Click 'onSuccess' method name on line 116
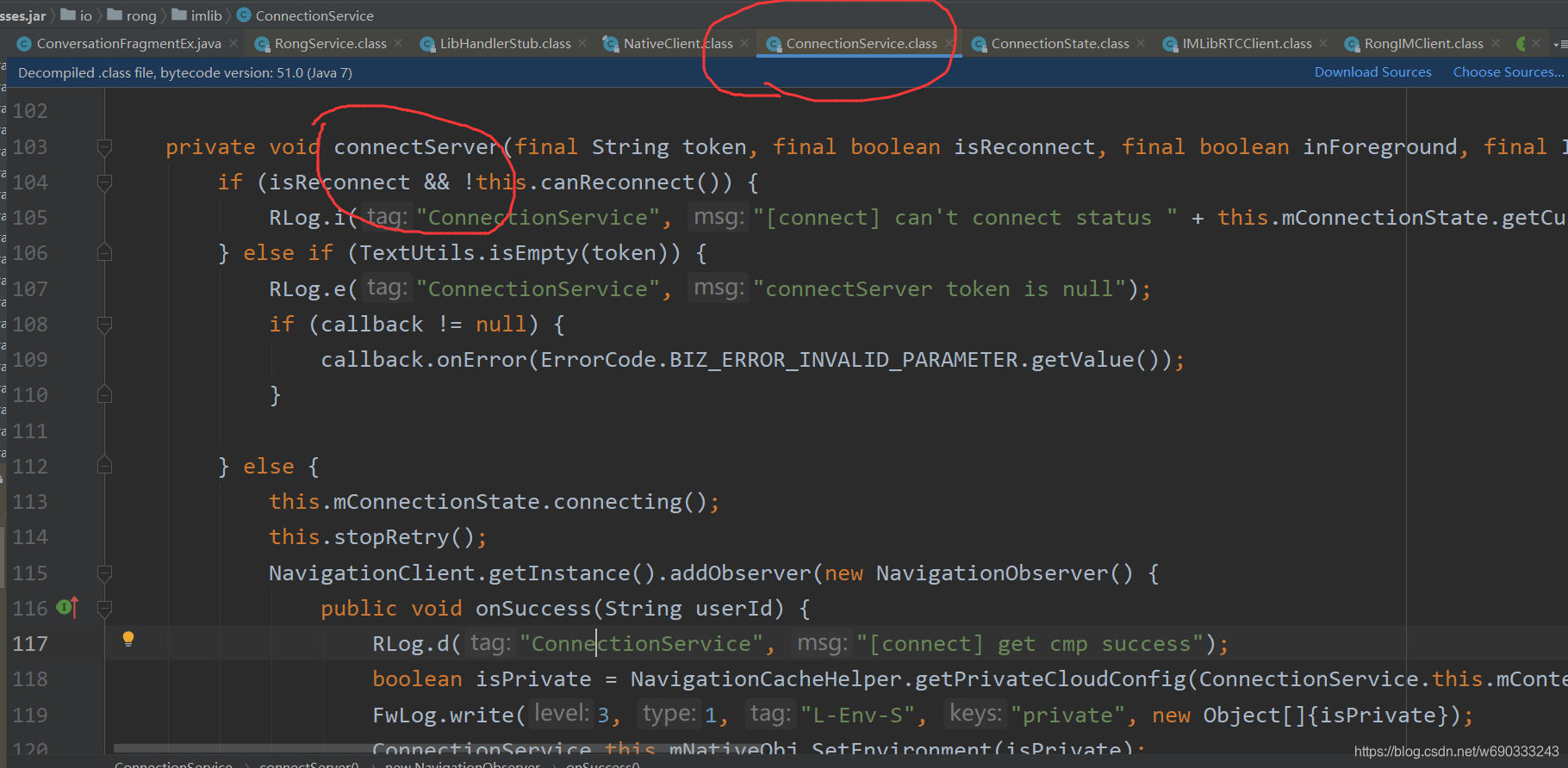Screen dimensions: 1568x768 (x=533, y=609)
